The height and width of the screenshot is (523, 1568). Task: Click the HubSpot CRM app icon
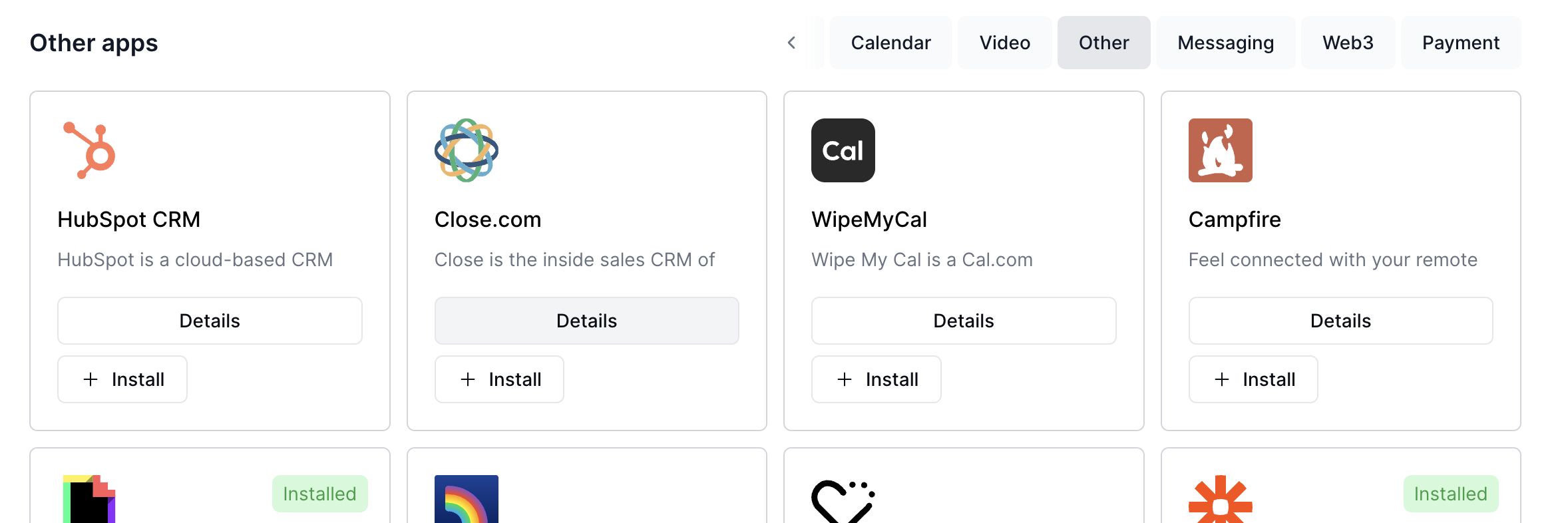point(90,150)
